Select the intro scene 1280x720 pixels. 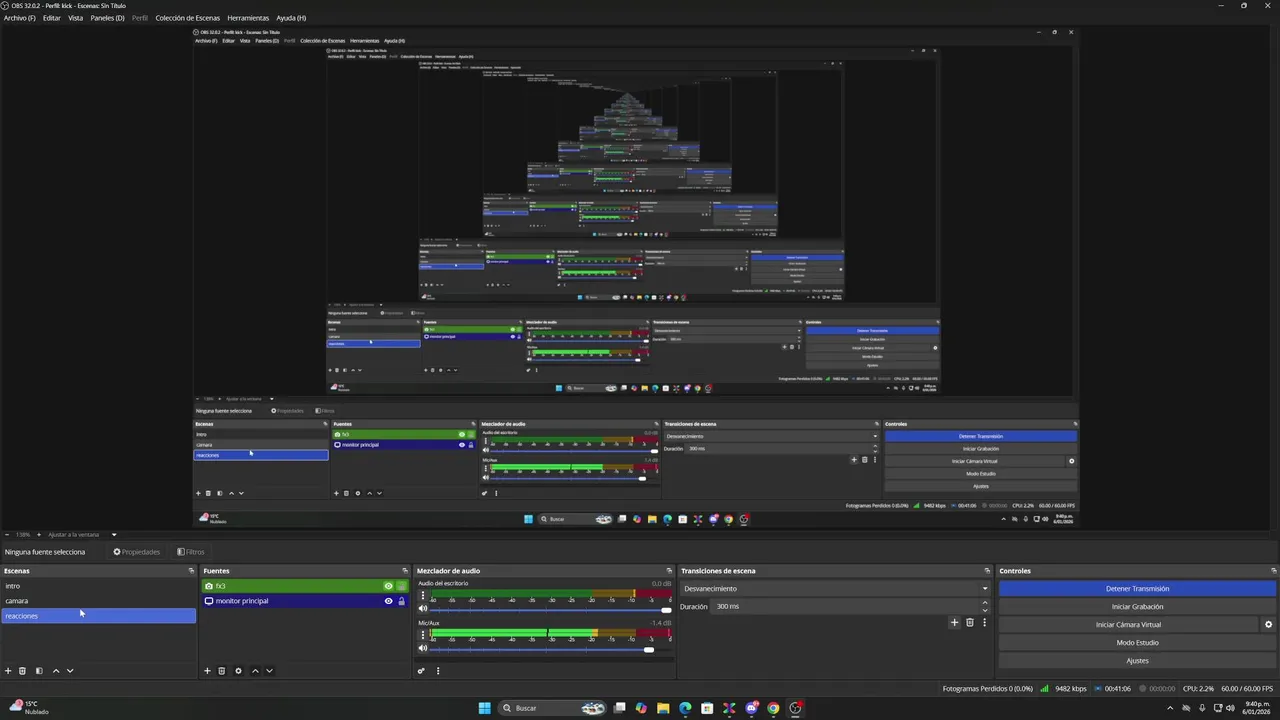[x=98, y=586]
